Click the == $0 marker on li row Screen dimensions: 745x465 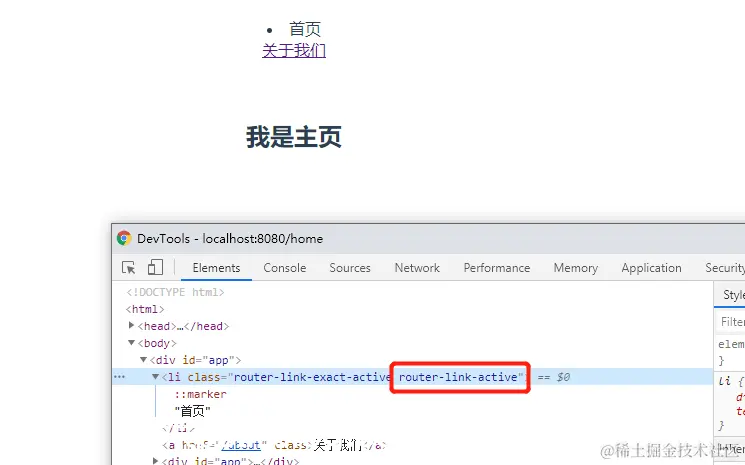coord(554,377)
